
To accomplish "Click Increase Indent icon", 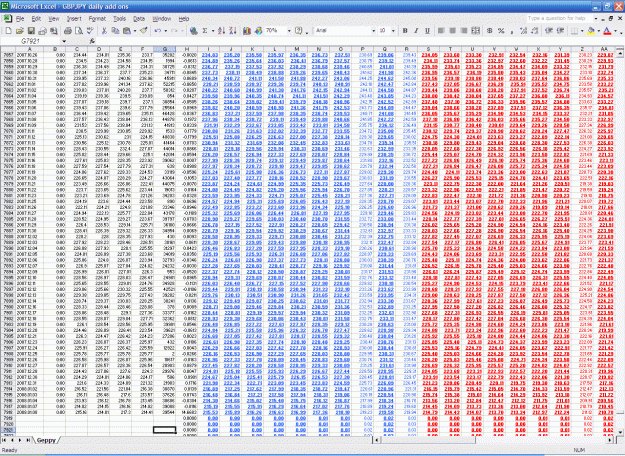I will click(x=560, y=31).
